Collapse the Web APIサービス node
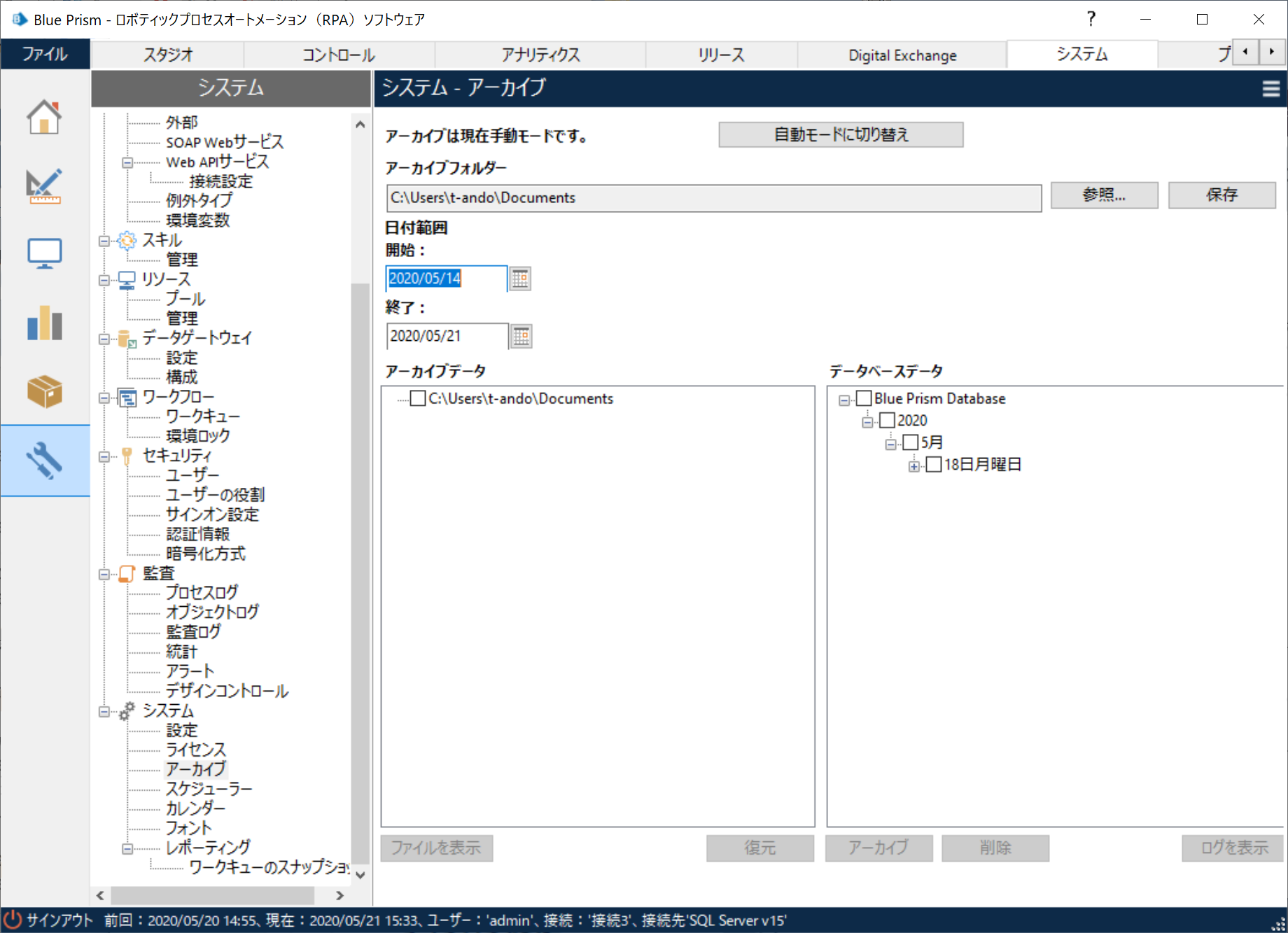The height and width of the screenshot is (933, 1288). (x=127, y=162)
